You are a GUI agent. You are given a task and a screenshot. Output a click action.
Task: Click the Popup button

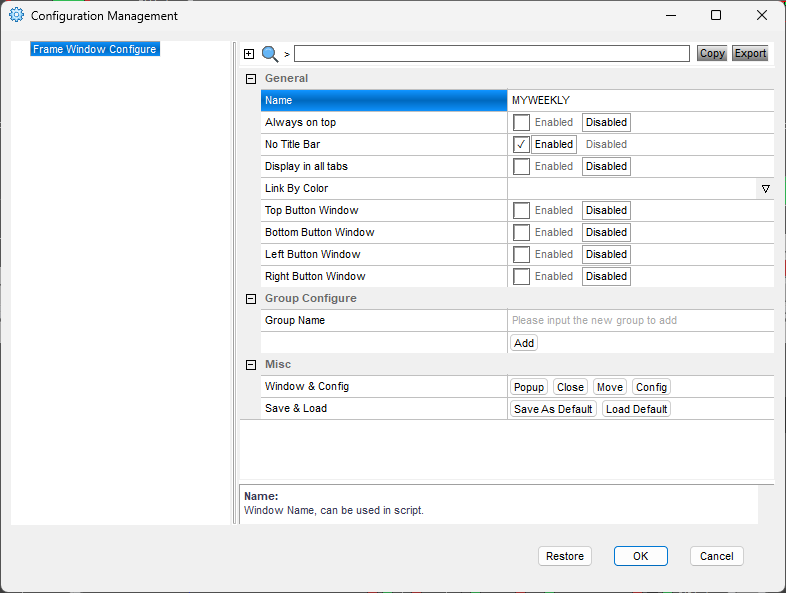pos(529,387)
